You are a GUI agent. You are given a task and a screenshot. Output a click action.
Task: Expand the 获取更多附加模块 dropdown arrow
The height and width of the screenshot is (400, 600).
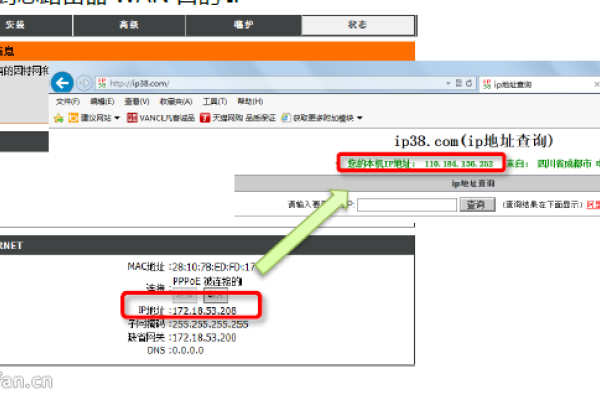click(x=360, y=118)
